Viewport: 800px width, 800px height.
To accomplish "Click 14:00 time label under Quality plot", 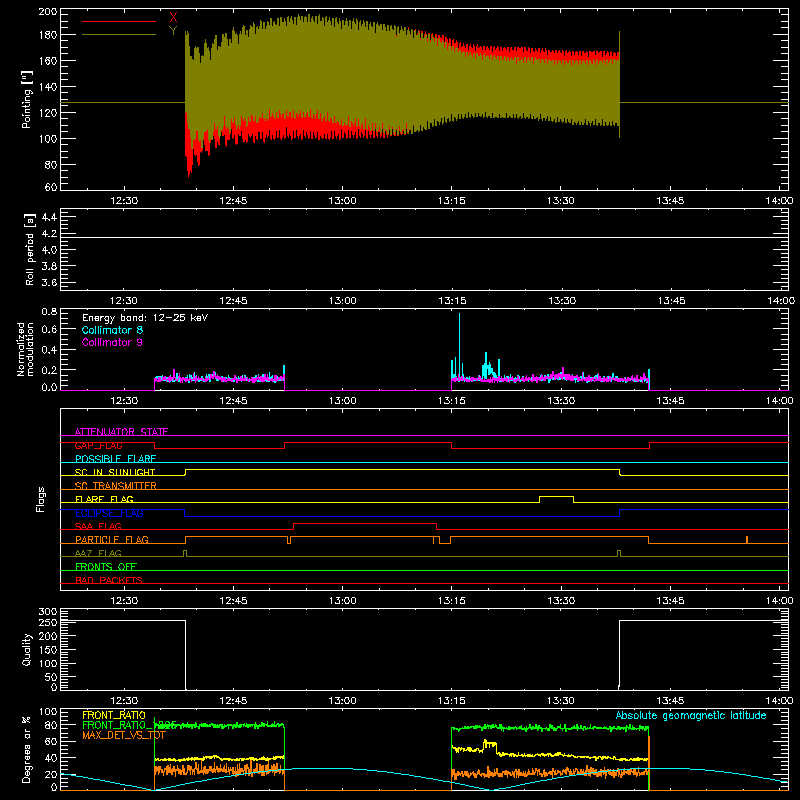I will pos(779,701).
